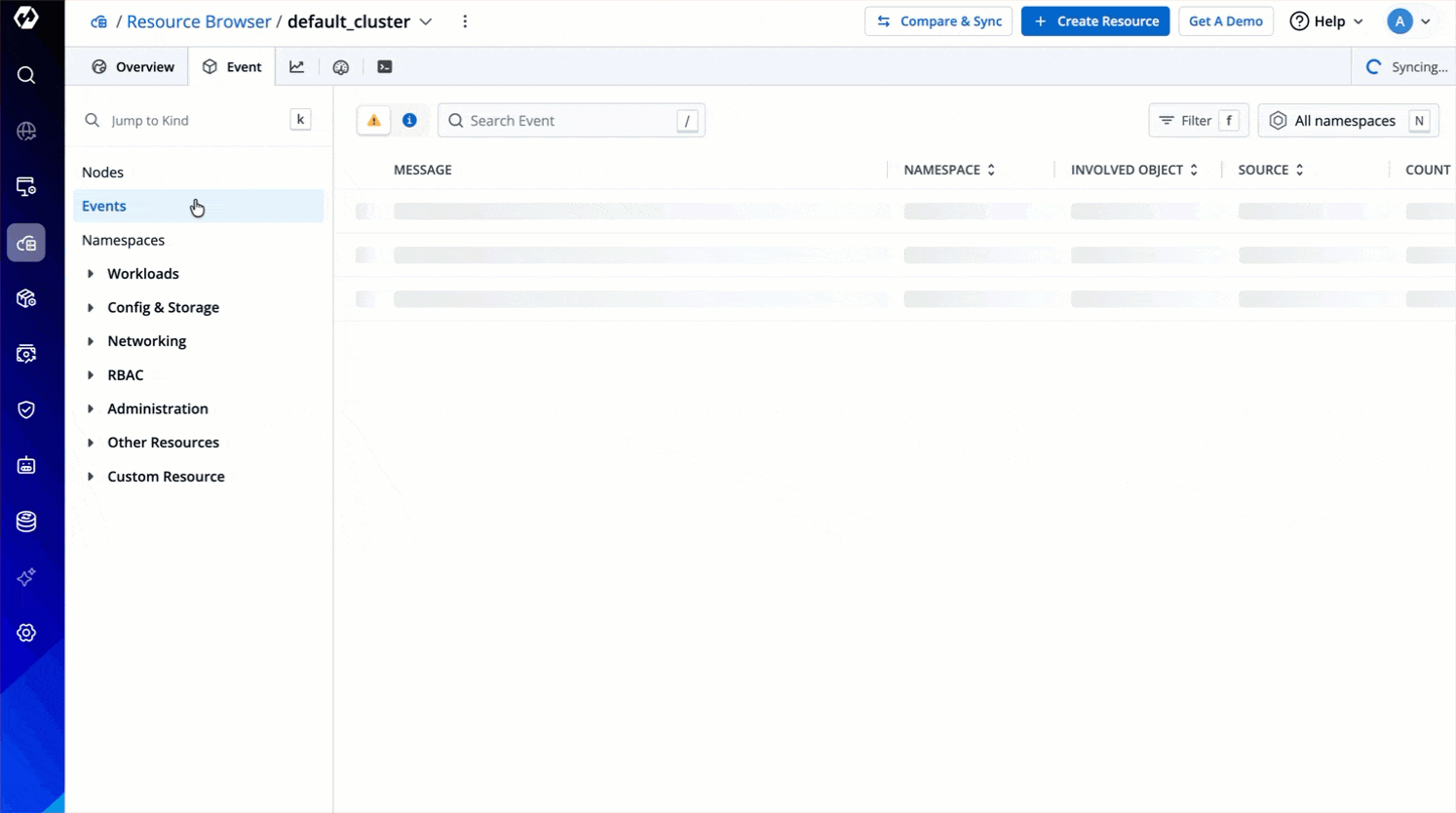This screenshot has width=1456, height=813.
Task: Open the terminal tab icon
Action: (x=385, y=67)
